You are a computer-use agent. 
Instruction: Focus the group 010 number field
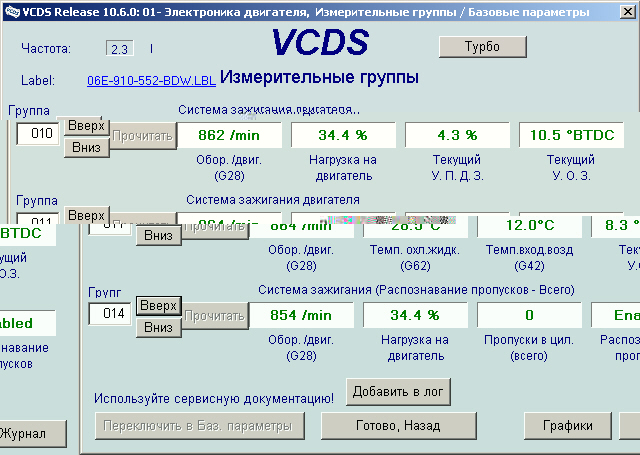[38, 133]
